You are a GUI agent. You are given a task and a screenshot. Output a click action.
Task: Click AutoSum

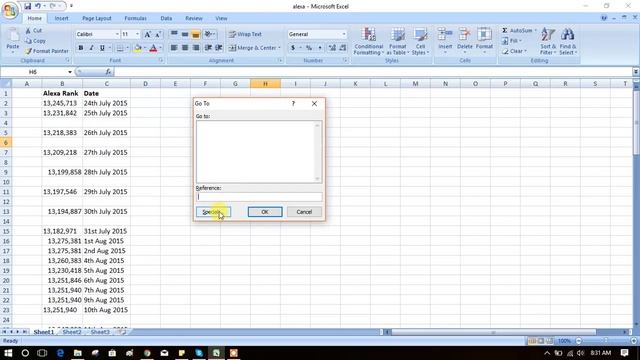(x=517, y=31)
